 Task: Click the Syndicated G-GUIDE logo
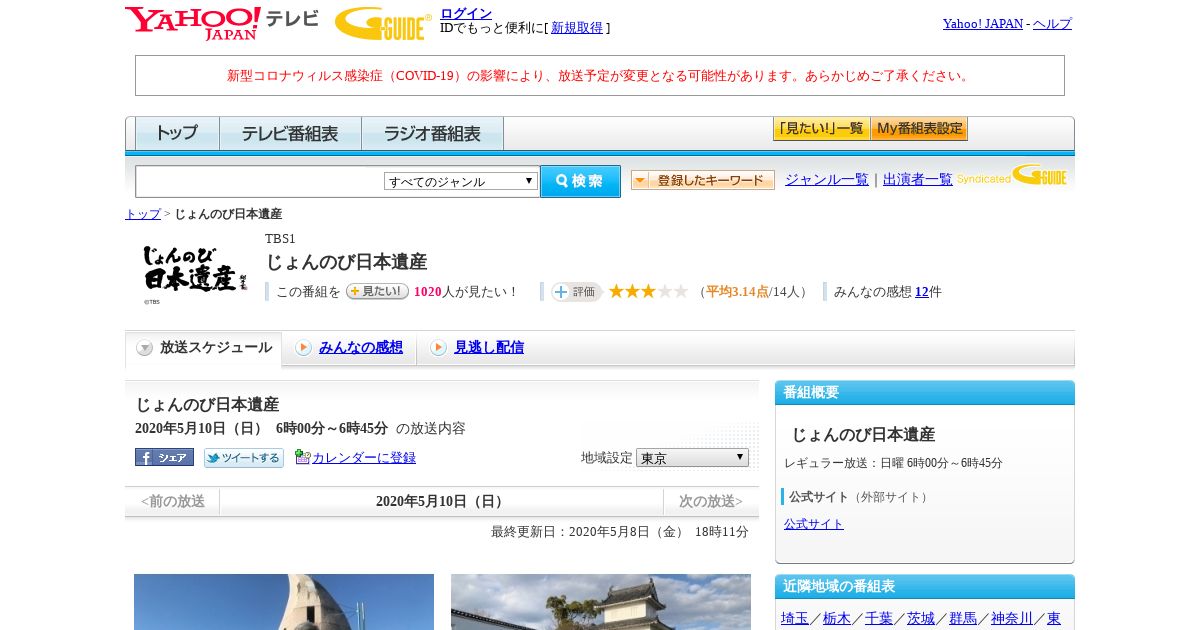tap(1012, 176)
